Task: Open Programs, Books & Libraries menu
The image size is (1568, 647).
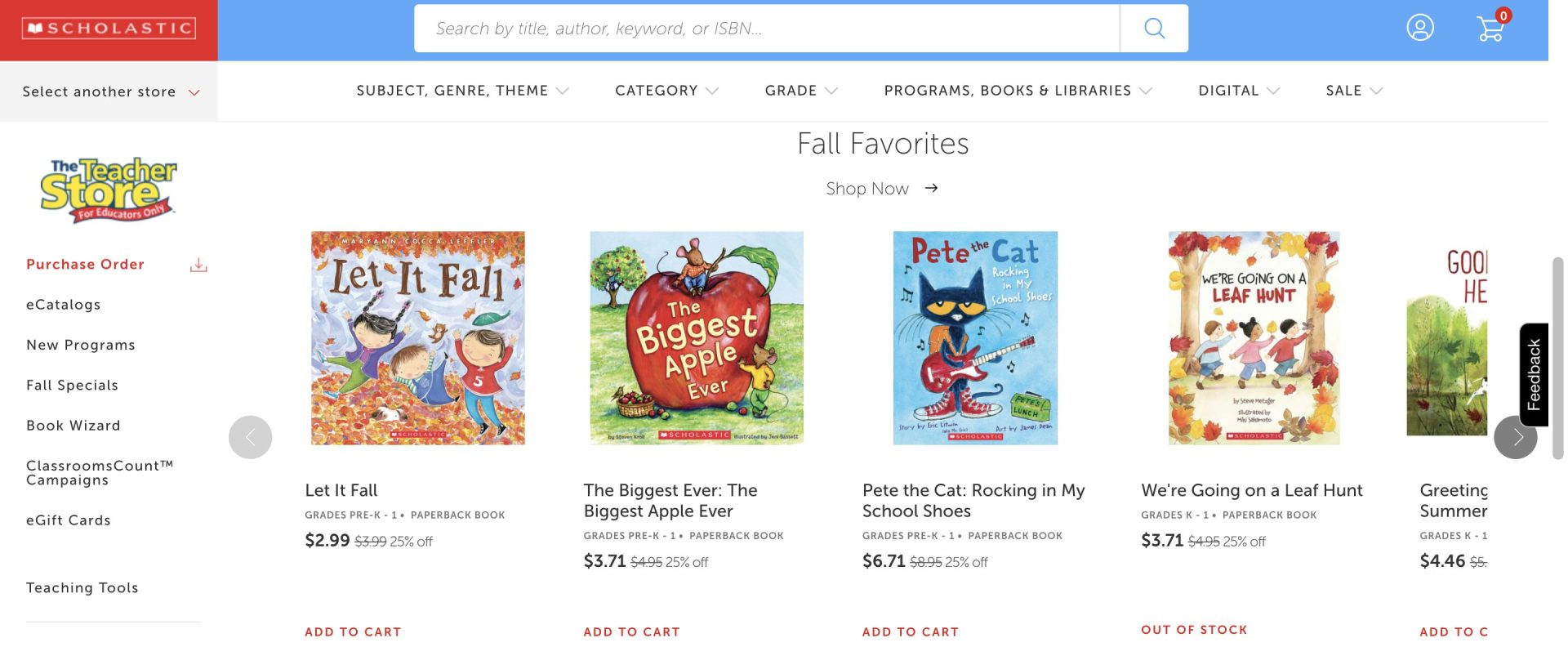Action: coord(1018,91)
